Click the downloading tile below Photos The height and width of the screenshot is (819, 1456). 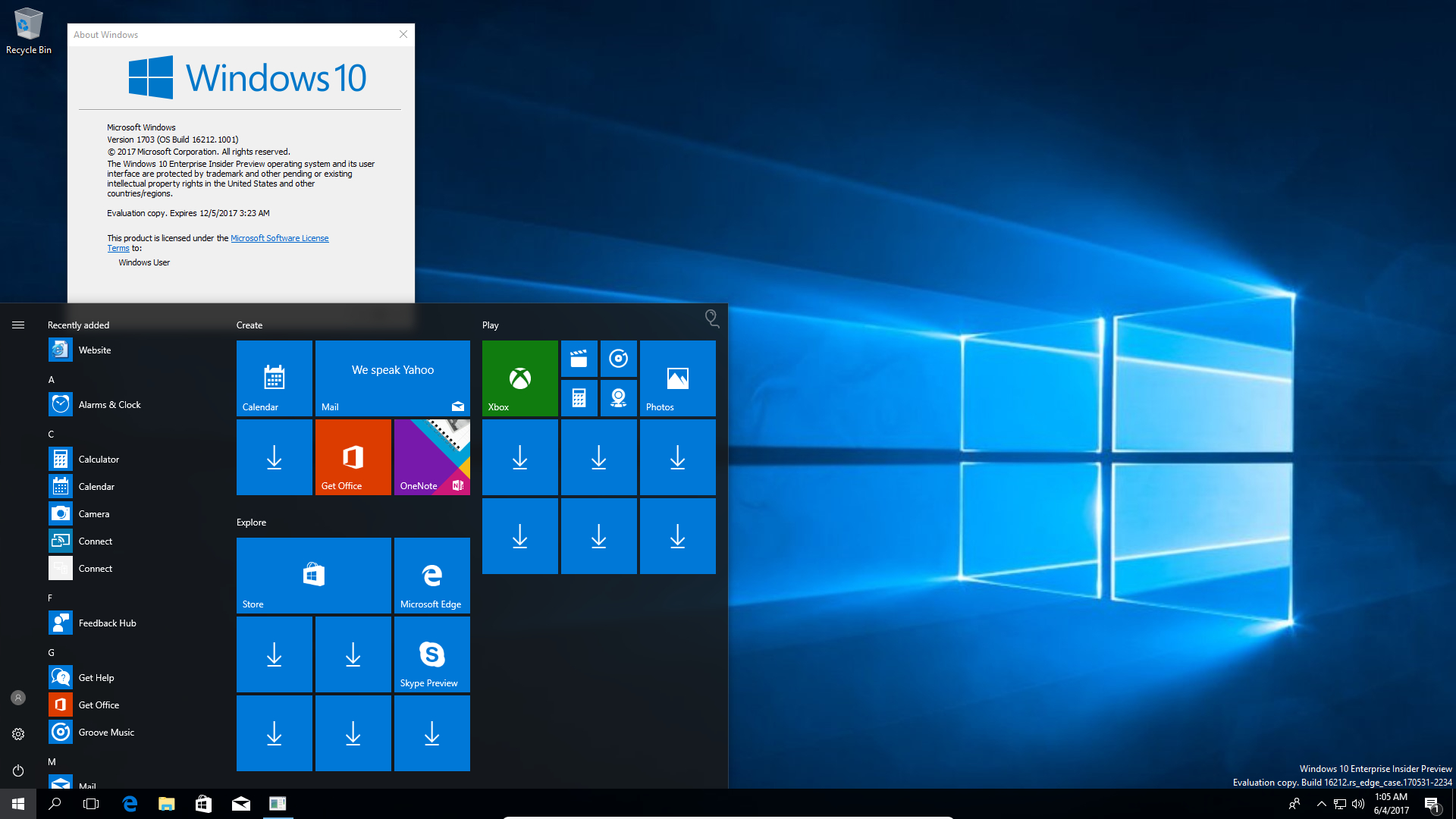coord(678,457)
